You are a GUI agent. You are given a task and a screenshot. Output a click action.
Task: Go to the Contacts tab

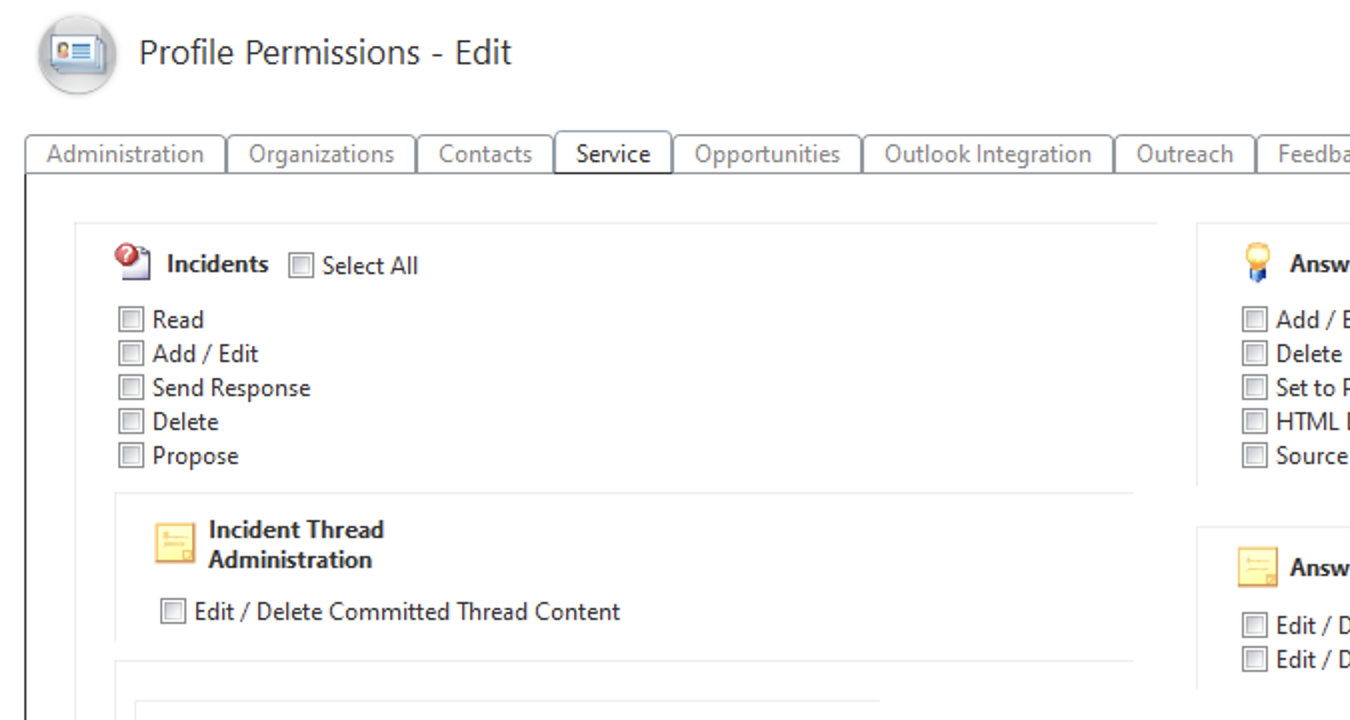[485, 154]
